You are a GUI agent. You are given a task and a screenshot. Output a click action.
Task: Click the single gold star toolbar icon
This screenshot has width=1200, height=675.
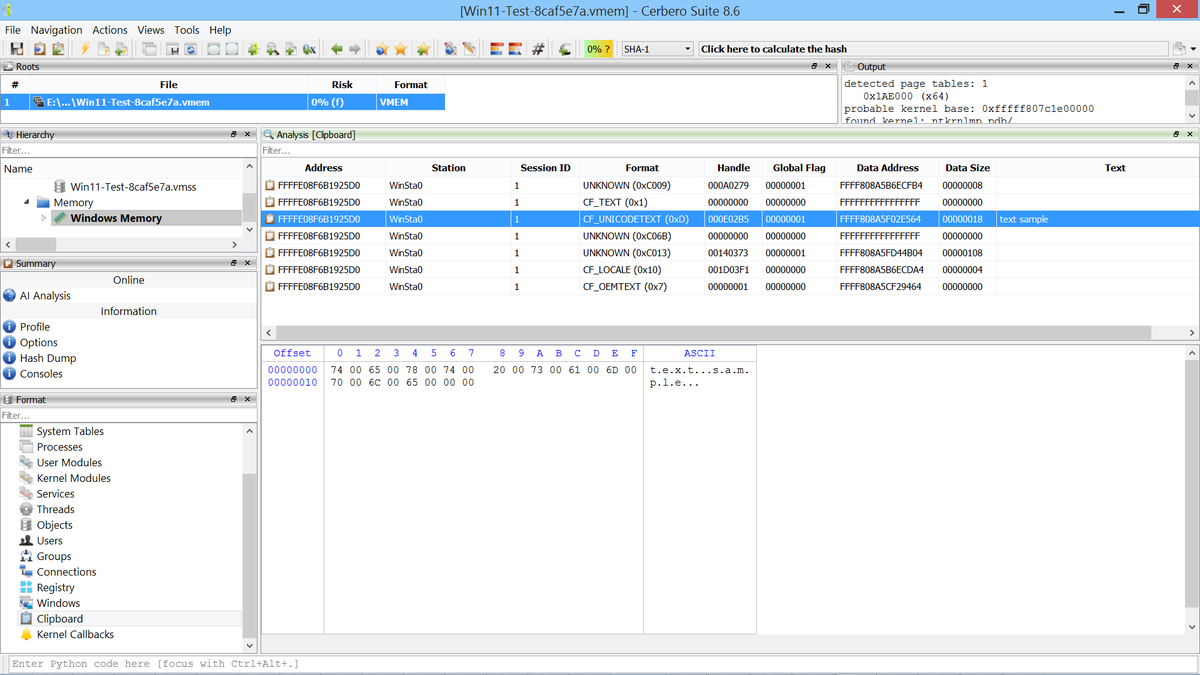pyautogui.click(x=401, y=49)
